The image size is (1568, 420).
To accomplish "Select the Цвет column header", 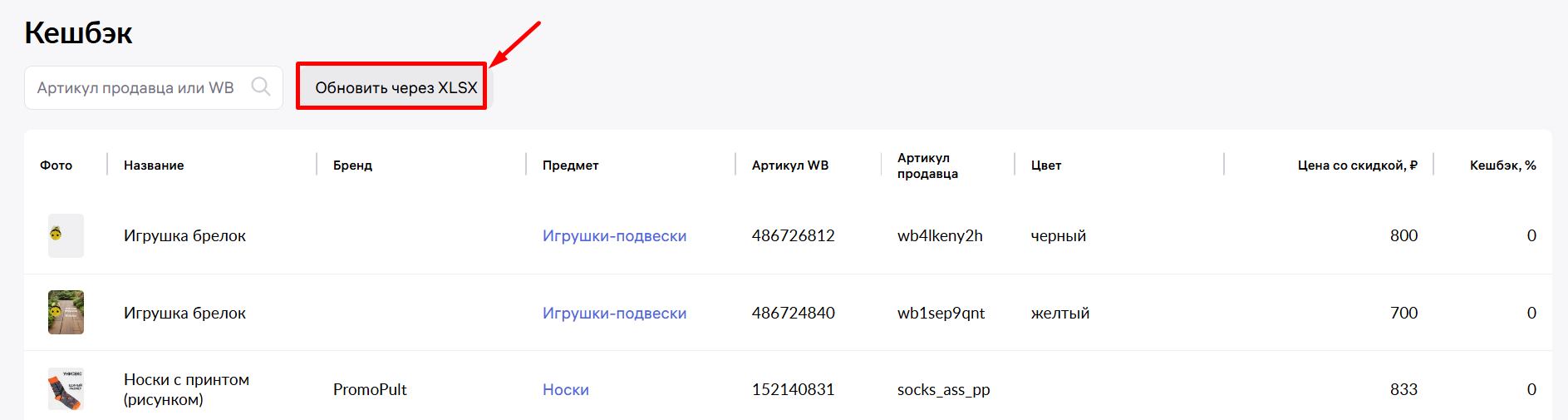I will tap(1046, 166).
